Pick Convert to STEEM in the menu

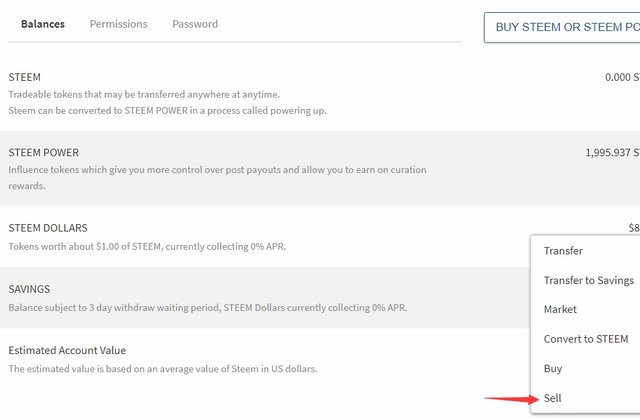tap(586, 339)
